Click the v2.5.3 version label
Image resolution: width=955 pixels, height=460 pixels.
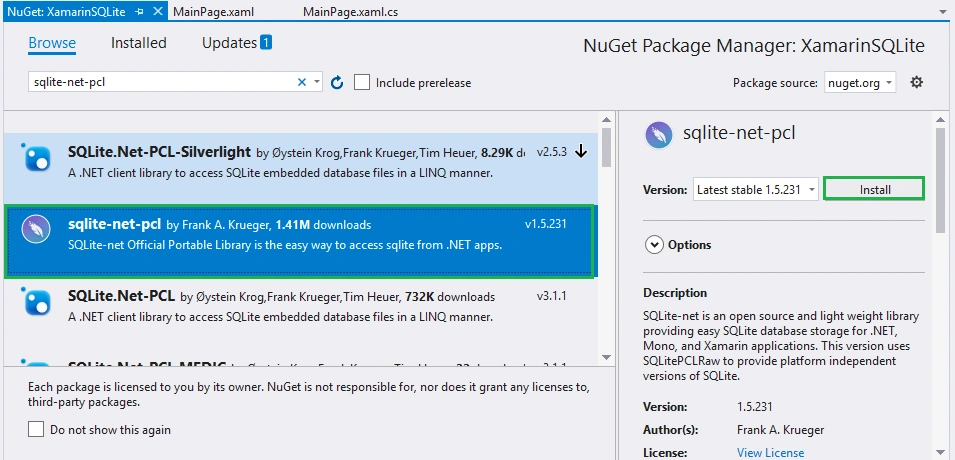pyautogui.click(x=552, y=152)
